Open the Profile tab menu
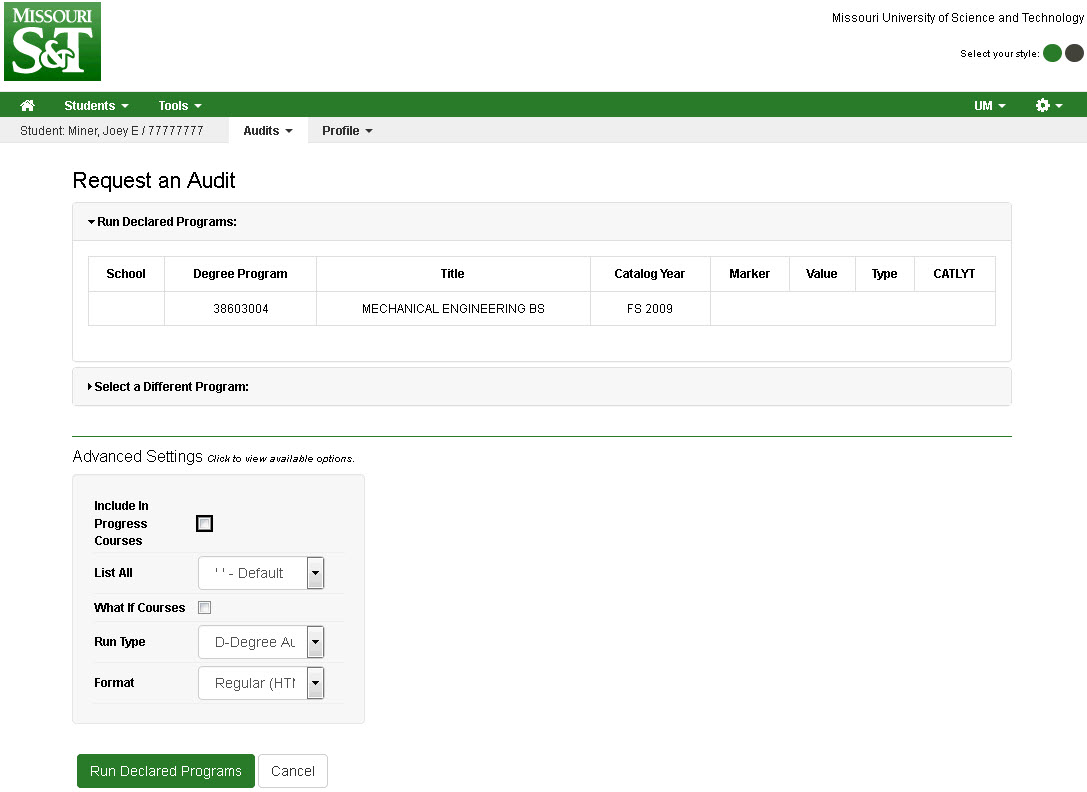Image resolution: width=1087 pixels, height=792 pixels. point(347,130)
